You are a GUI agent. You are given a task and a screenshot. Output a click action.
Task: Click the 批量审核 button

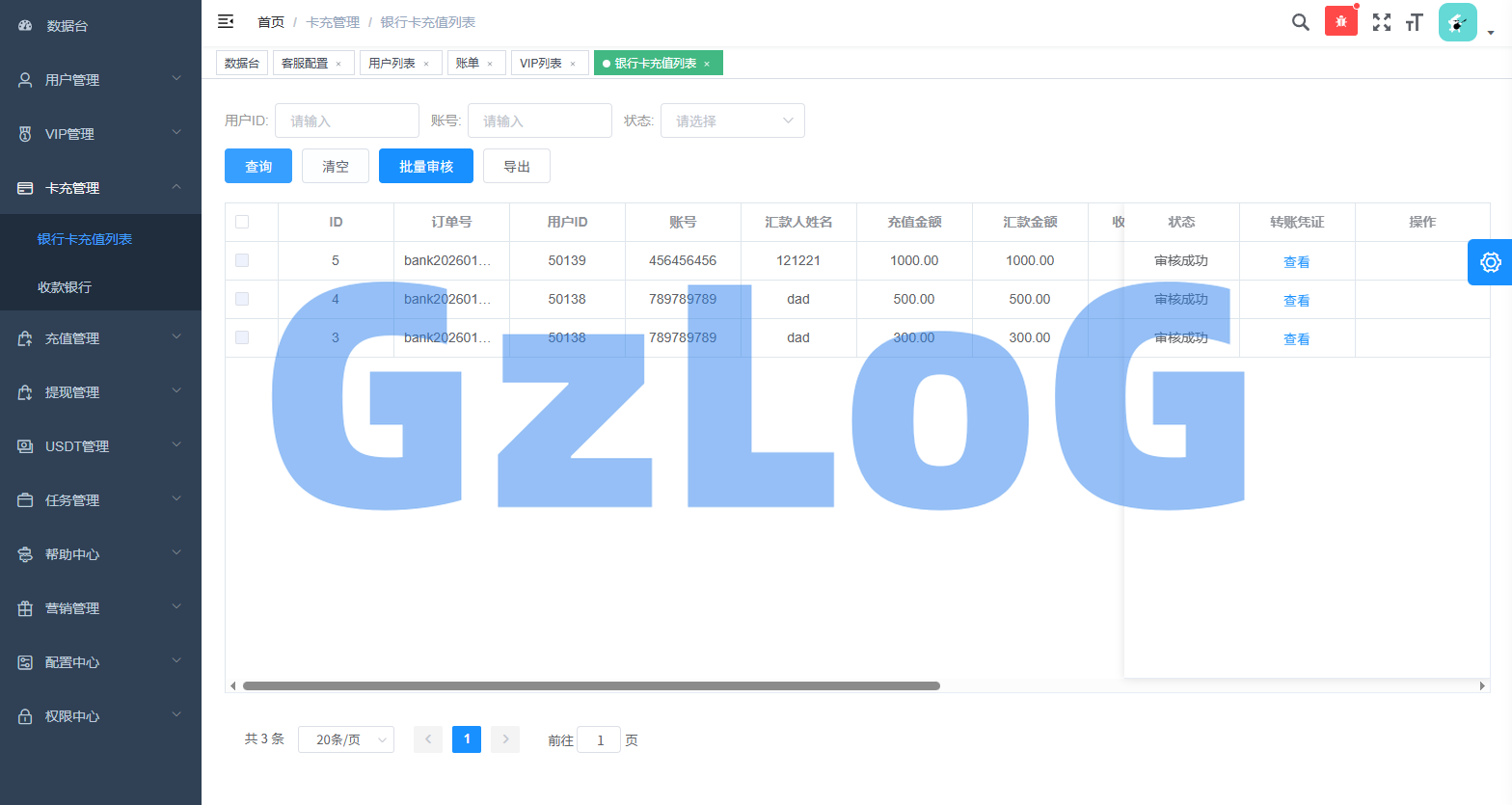pos(425,166)
